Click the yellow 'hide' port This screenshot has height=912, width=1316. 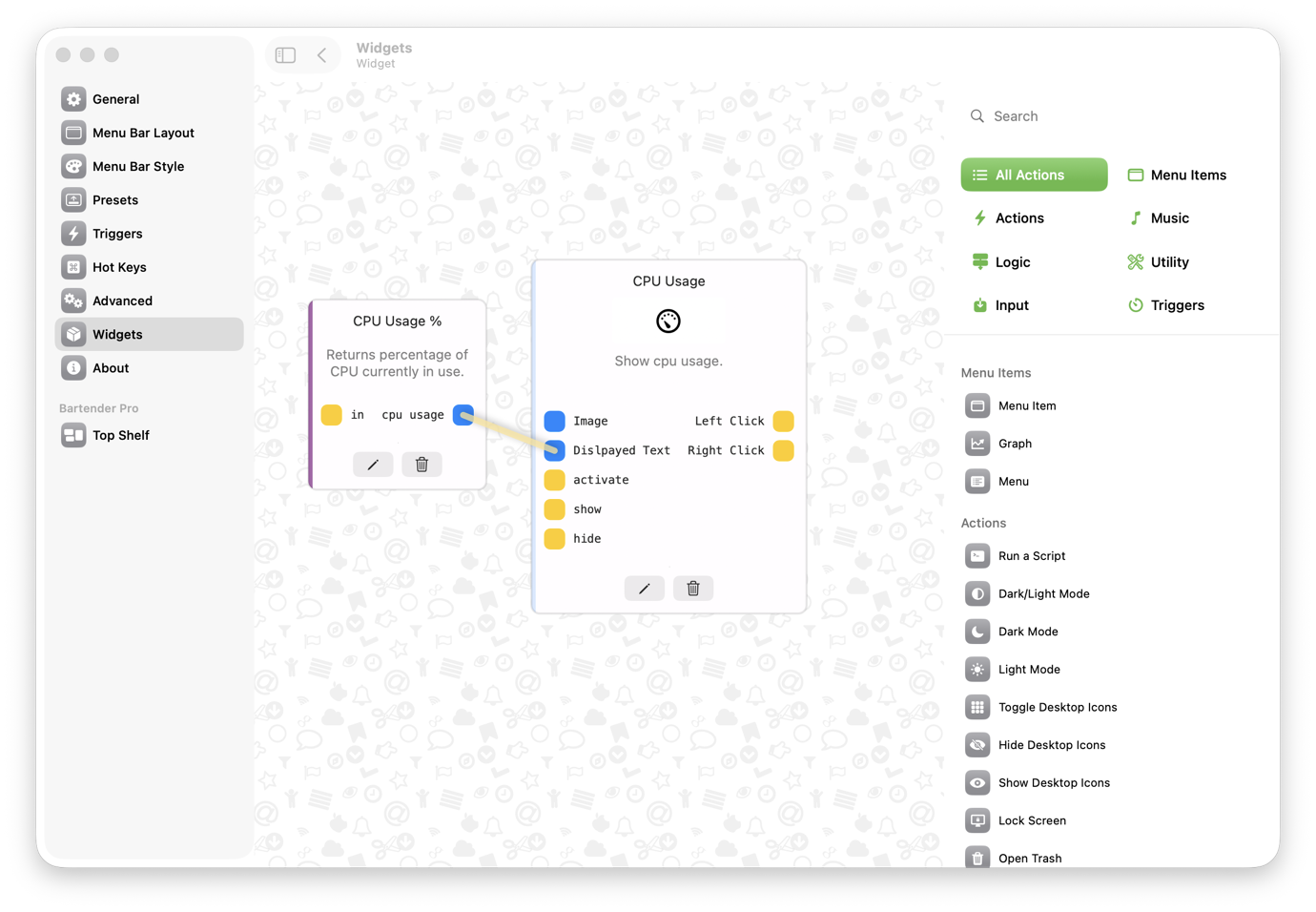(554, 539)
